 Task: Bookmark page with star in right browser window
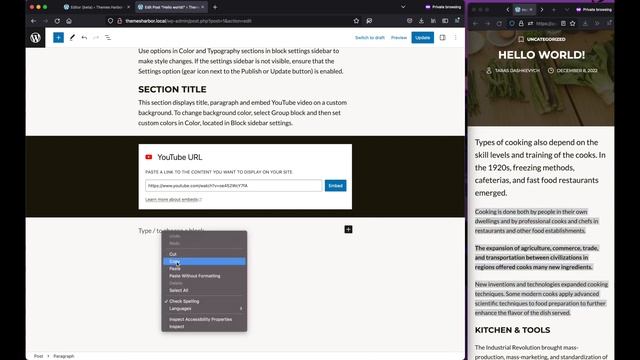click(573, 24)
